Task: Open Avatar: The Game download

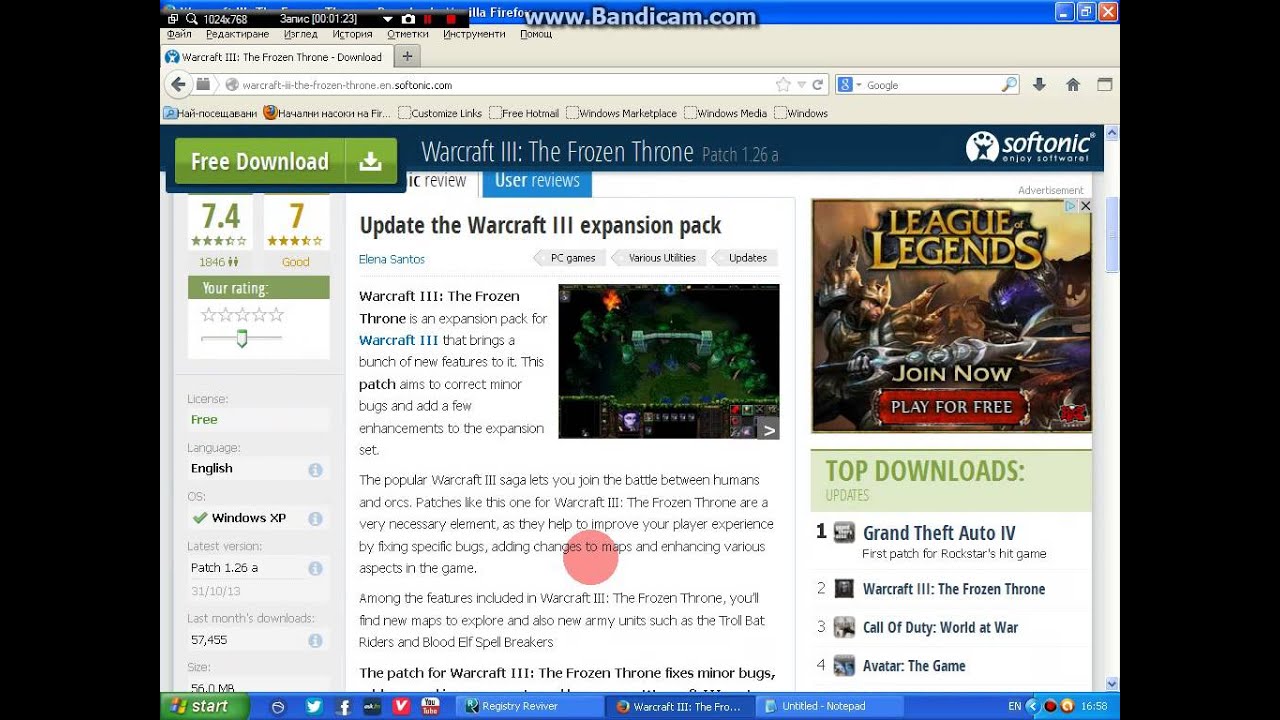Action: [914, 666]
